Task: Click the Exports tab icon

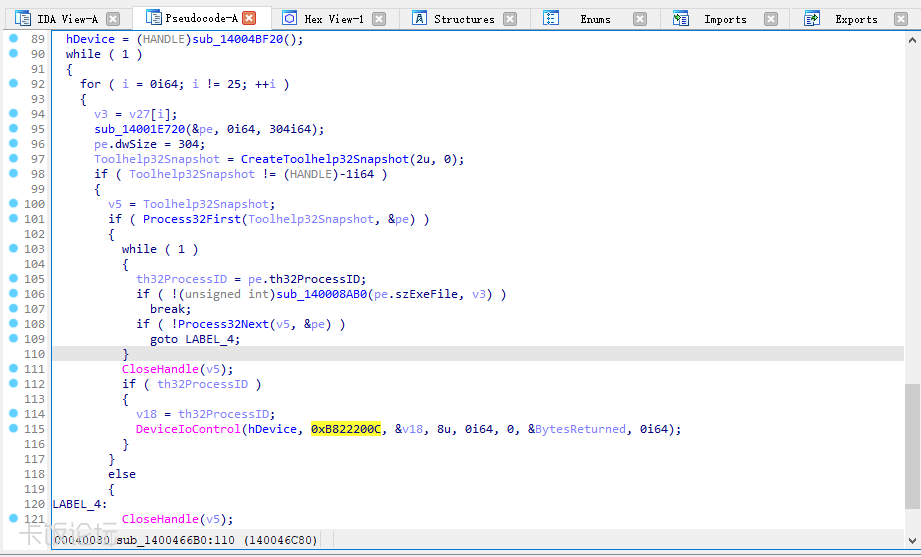Action: click(x=813, y=18)
